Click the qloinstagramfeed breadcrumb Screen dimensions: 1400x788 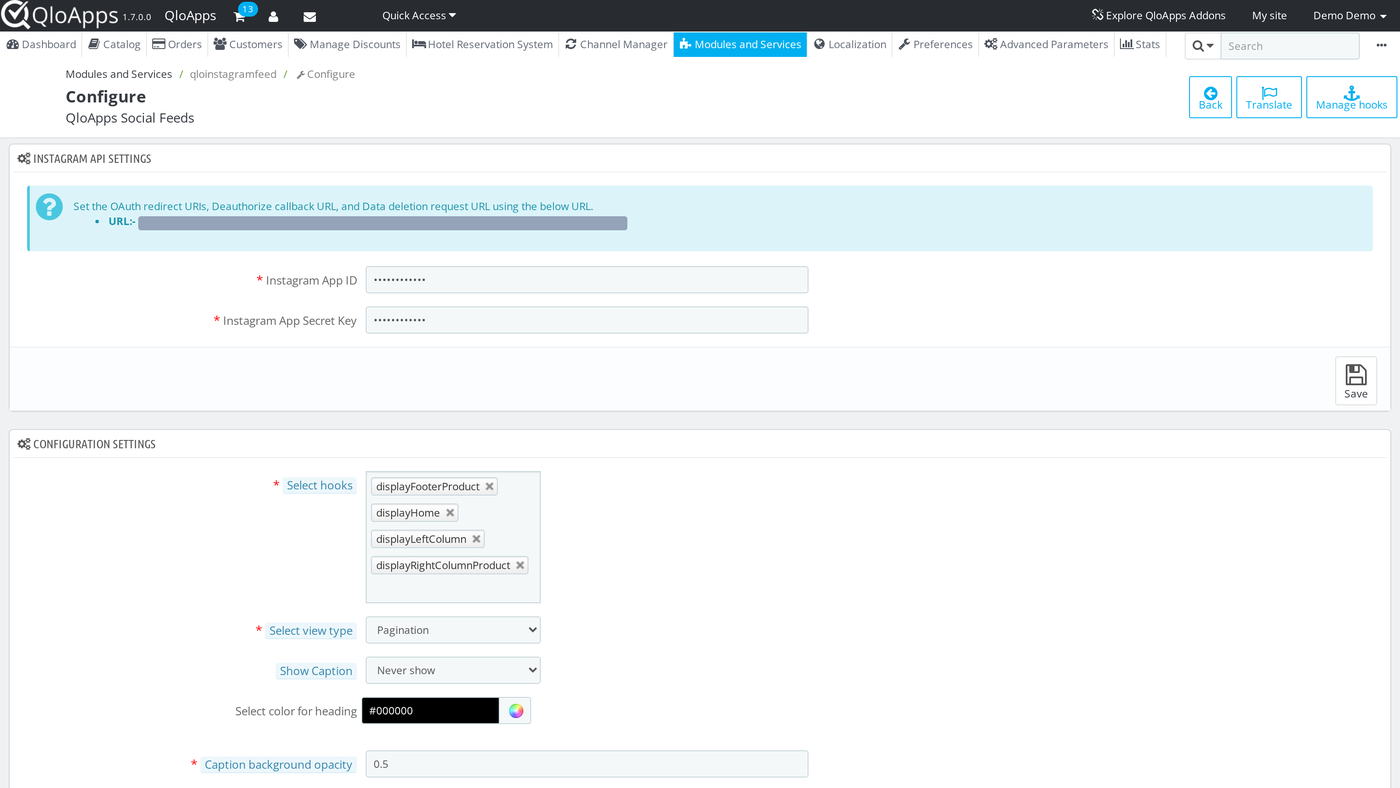(233, 75)
